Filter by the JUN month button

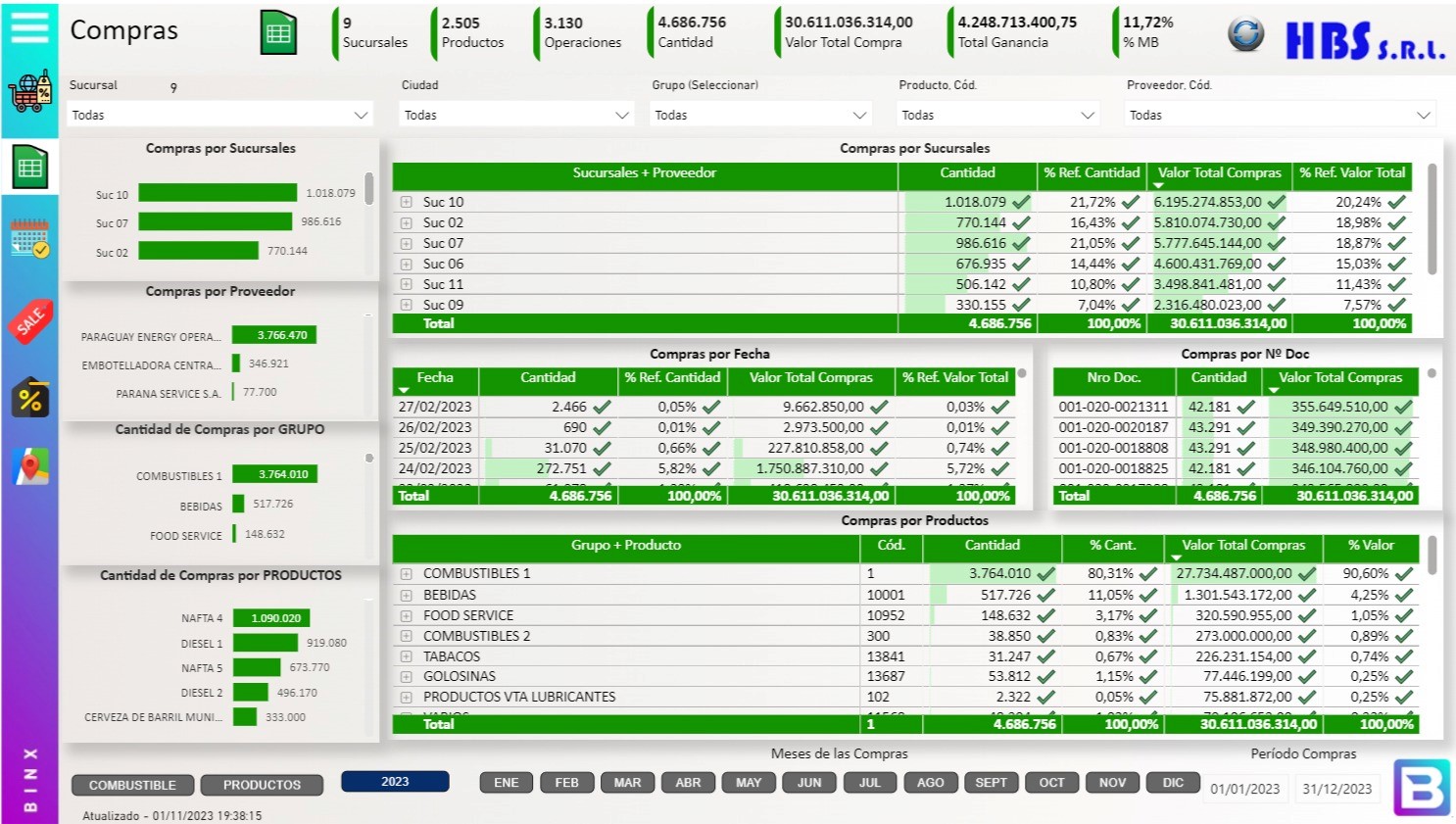point(809,782)
